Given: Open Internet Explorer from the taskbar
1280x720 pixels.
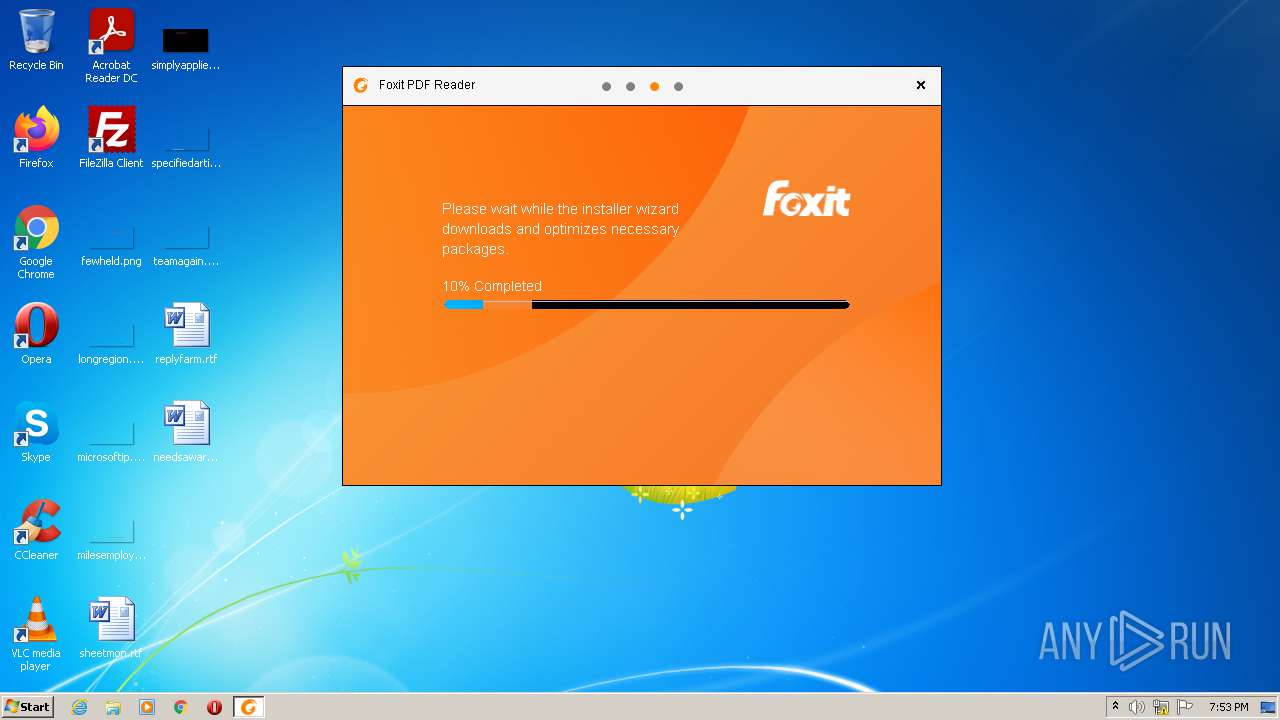Looking at the screenshot, I should click(79, 707).
